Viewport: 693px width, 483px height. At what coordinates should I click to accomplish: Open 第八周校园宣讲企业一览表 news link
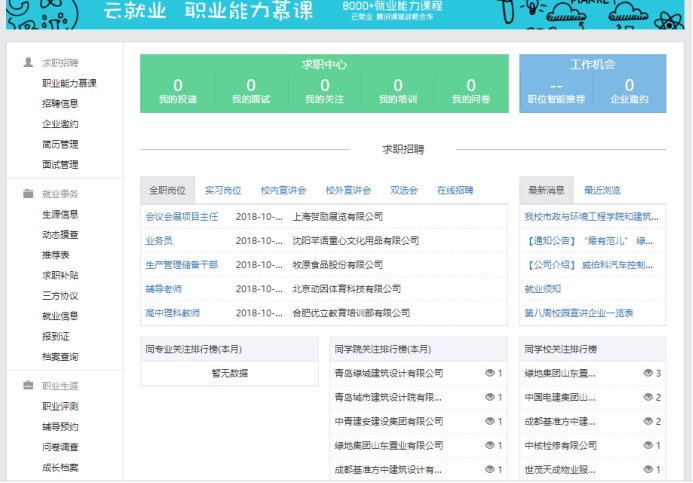pyautogui.click(x=578, y=313)
